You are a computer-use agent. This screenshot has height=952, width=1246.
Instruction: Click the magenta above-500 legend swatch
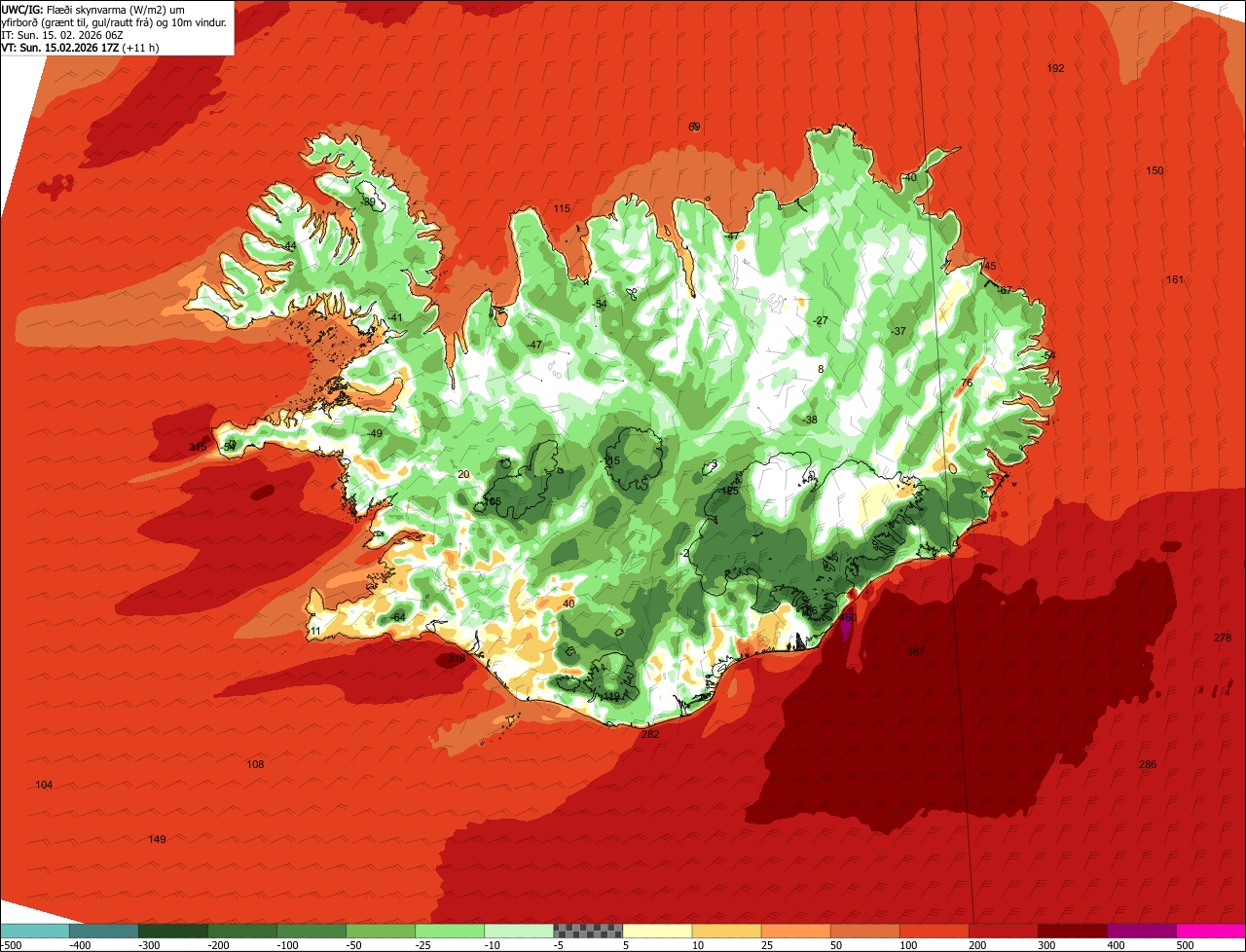tap(1211, 931)
